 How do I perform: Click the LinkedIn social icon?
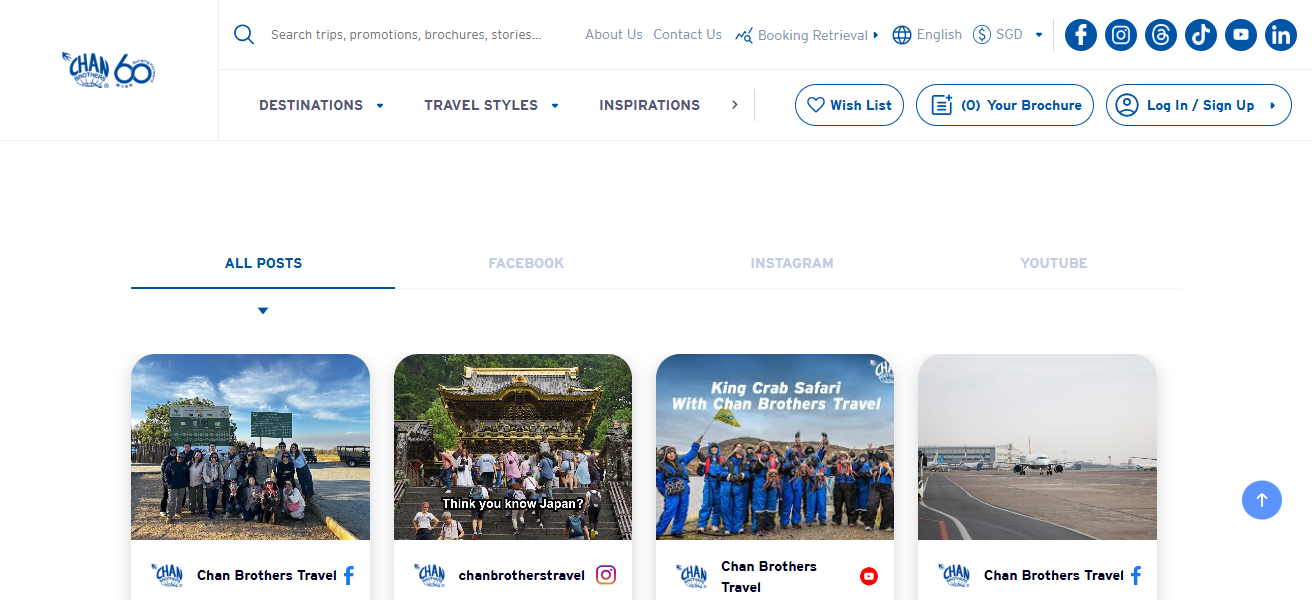click(1280, 34)
